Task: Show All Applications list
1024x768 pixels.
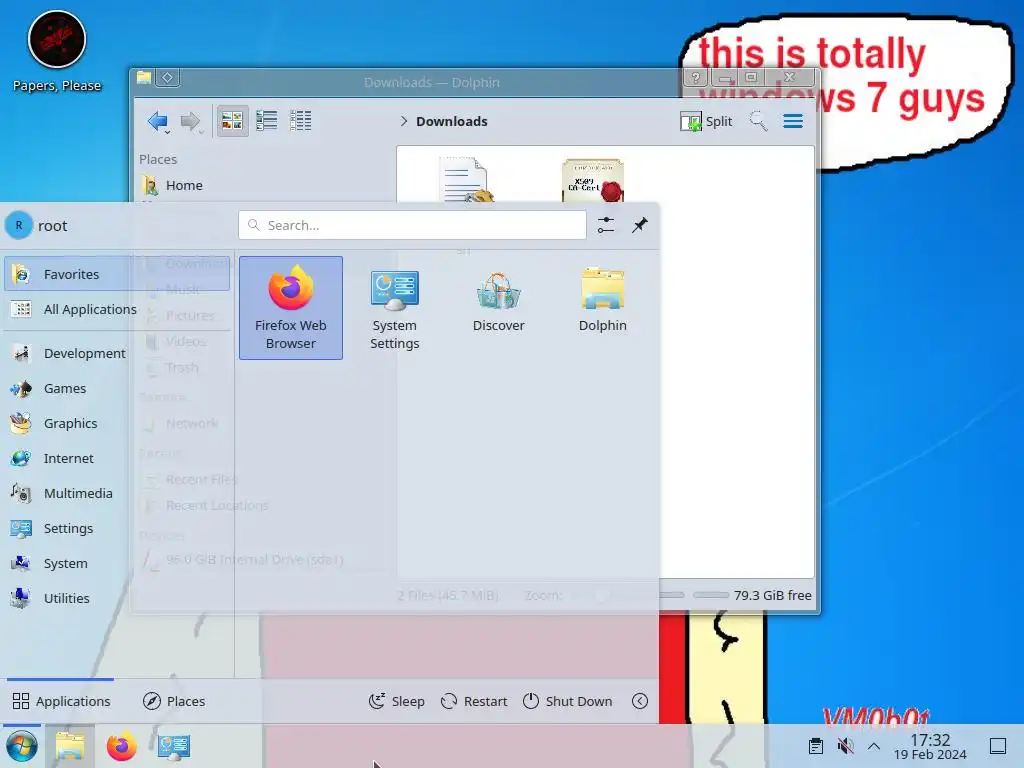Action: pos(117,309)
